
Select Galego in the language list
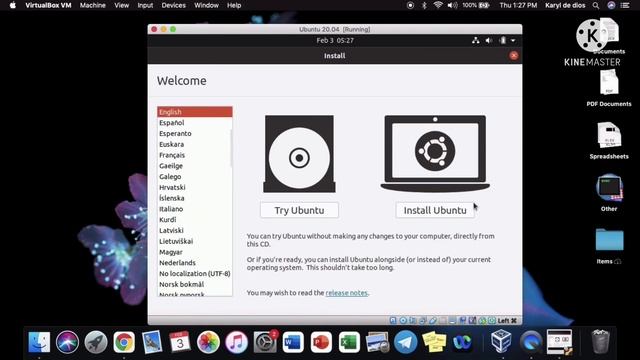(195, 177)
